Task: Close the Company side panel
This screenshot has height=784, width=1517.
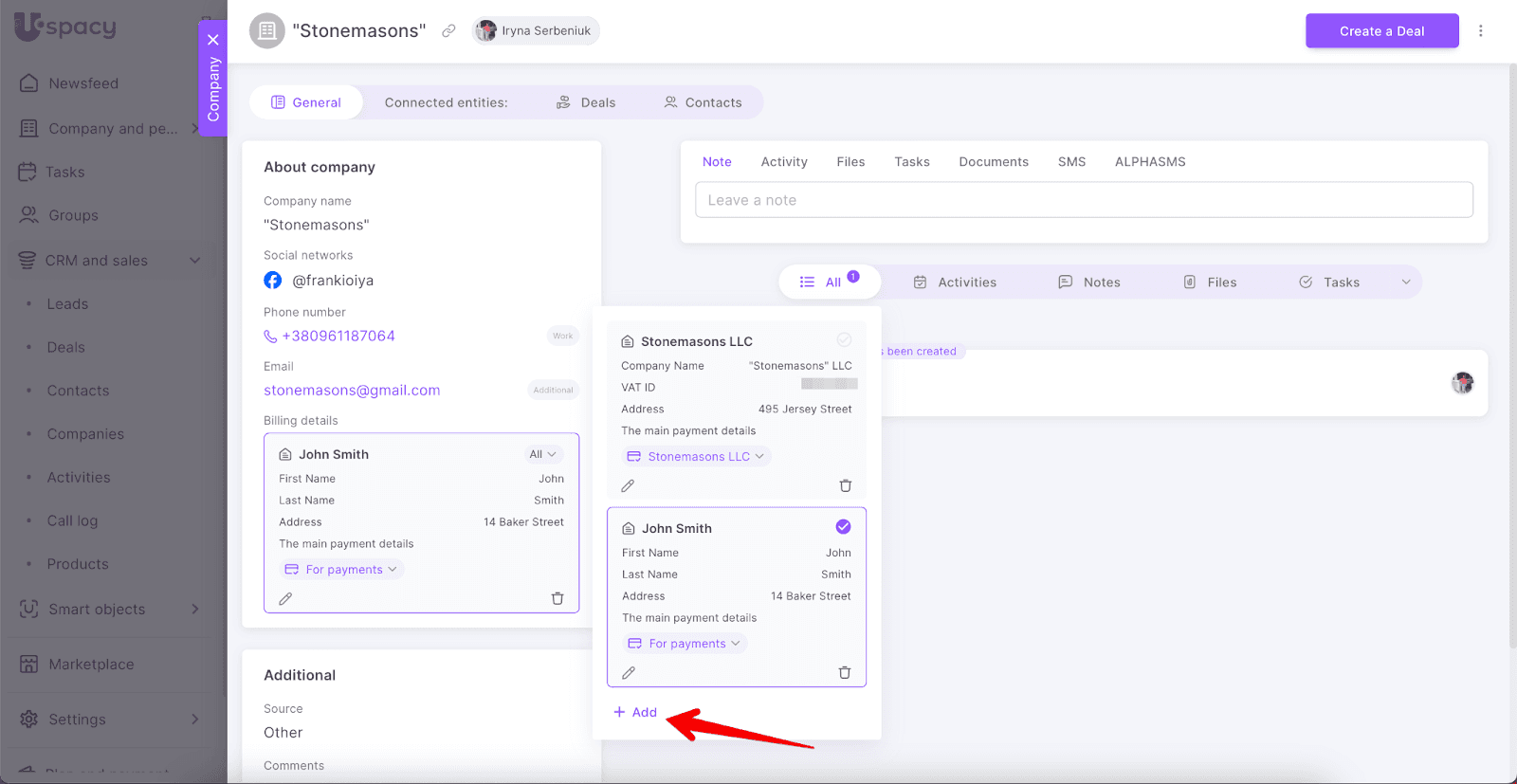Action: 213,40
